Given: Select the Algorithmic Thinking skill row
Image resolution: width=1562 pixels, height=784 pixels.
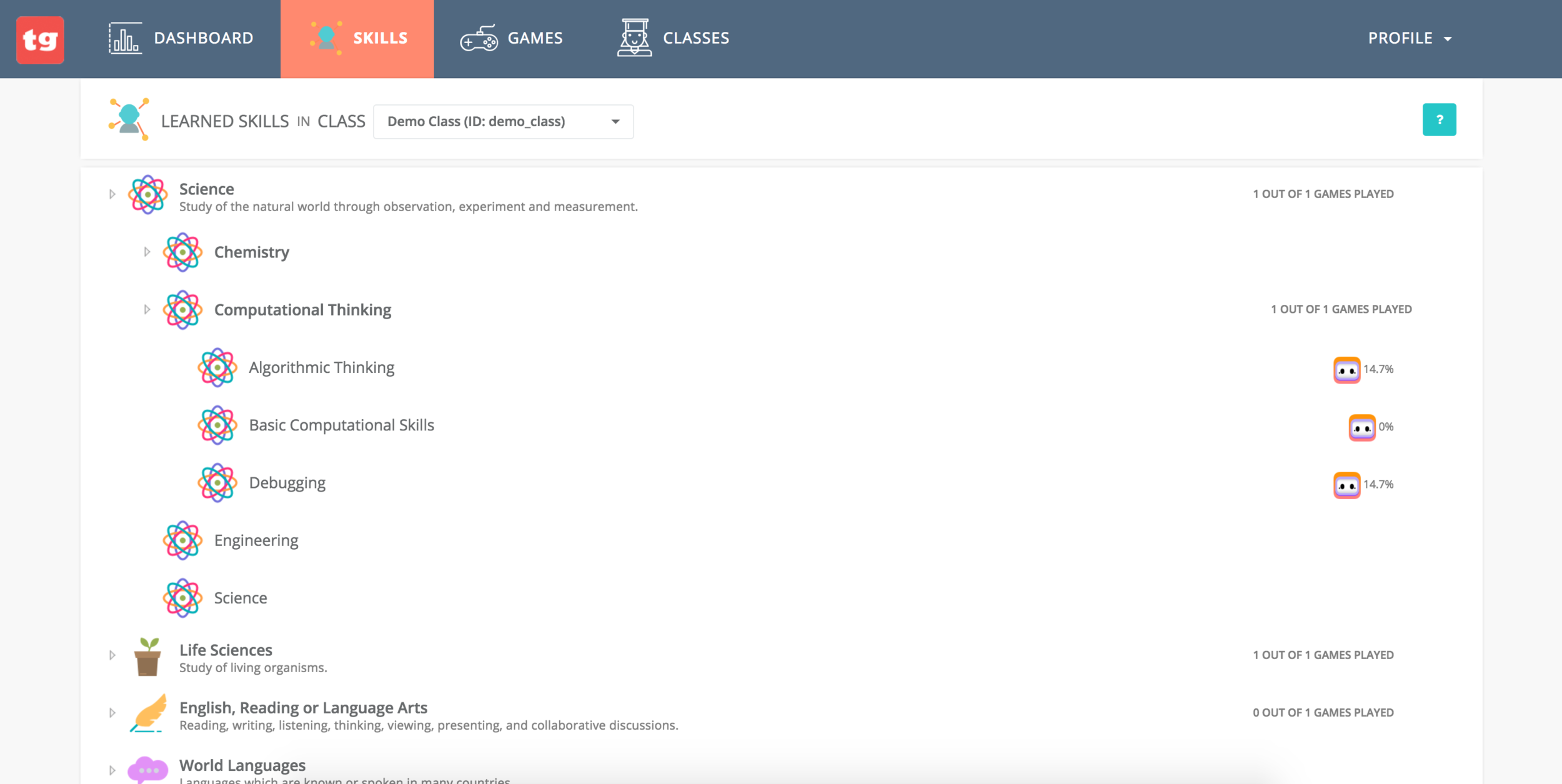Looking at the screenshot, I should tap(322, 367).
